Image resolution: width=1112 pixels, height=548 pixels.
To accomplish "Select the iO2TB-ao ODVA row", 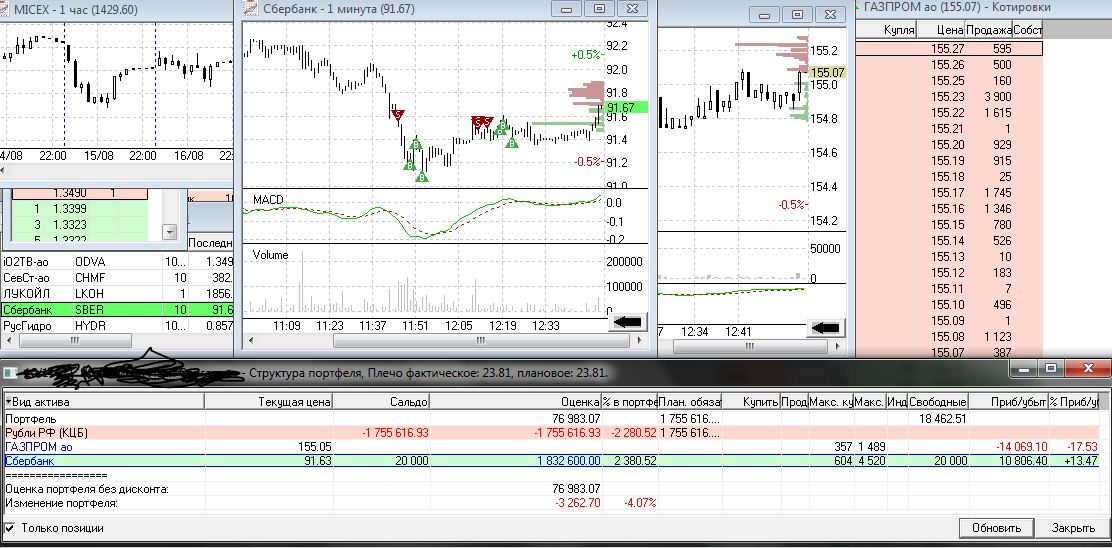I will coord(116,261).
